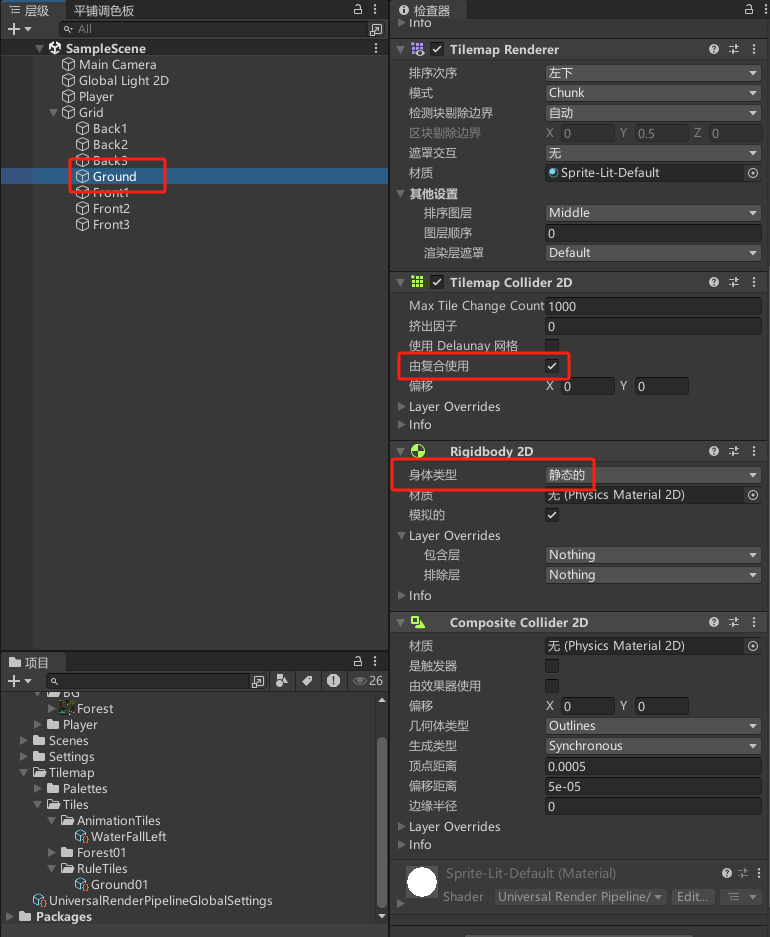Search project by label icon

[x=307, y=681]
